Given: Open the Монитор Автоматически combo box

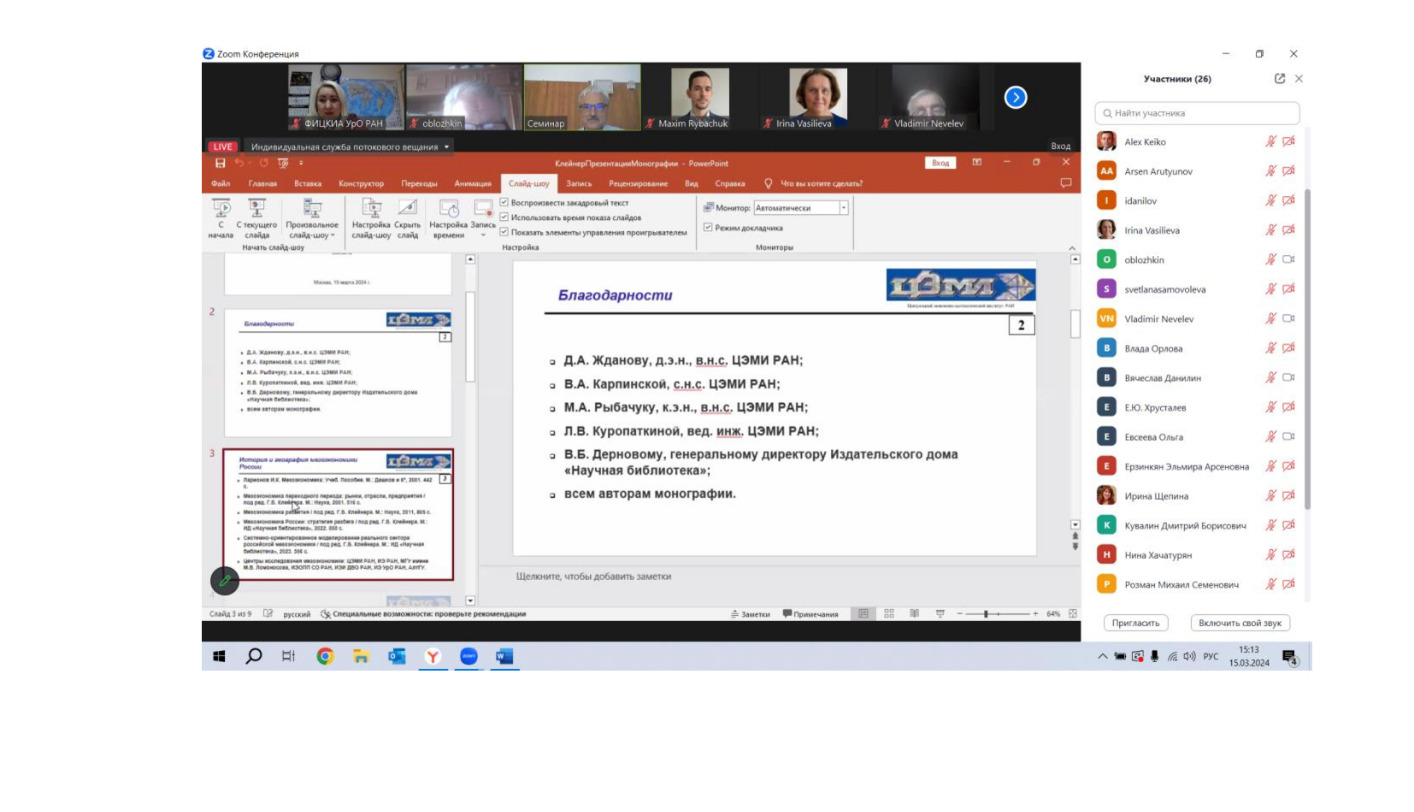Looking at the screenshot, I should click(801, 208).
